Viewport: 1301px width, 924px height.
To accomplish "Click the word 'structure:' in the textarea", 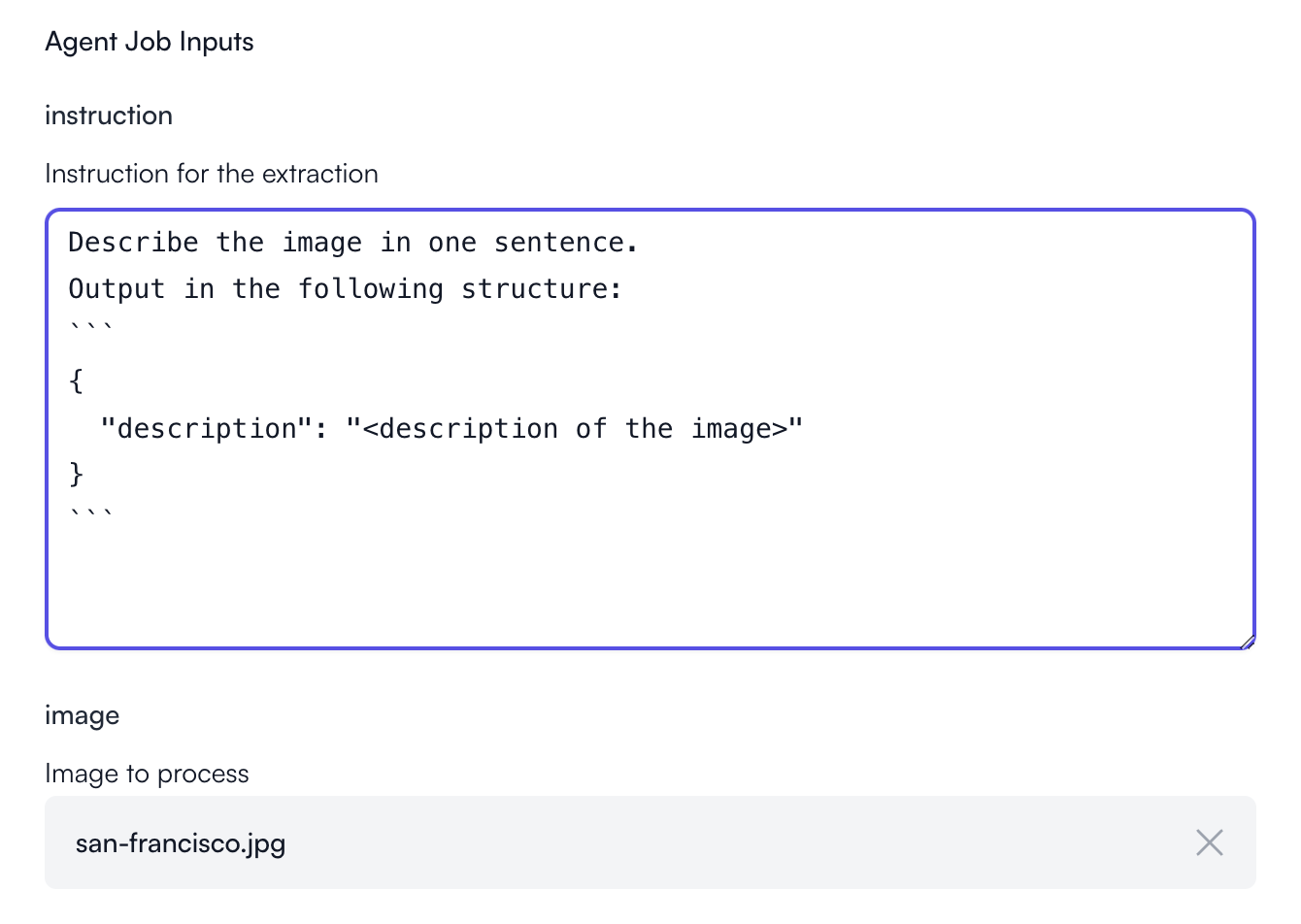I will click(541, 289).
